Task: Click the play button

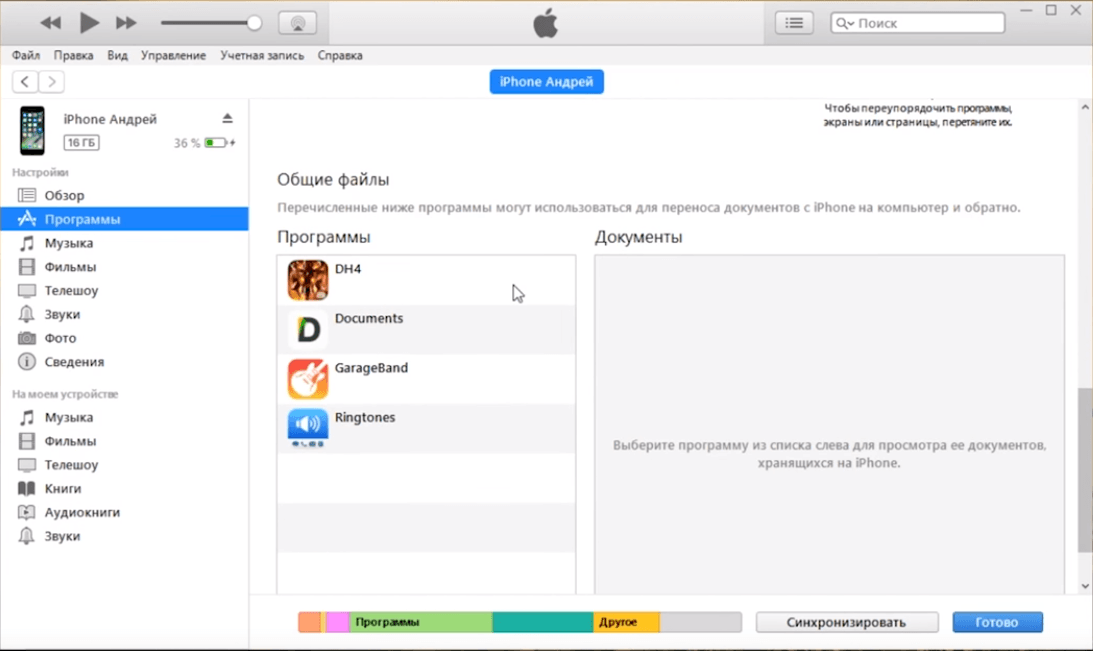Action: coord(89,22)
